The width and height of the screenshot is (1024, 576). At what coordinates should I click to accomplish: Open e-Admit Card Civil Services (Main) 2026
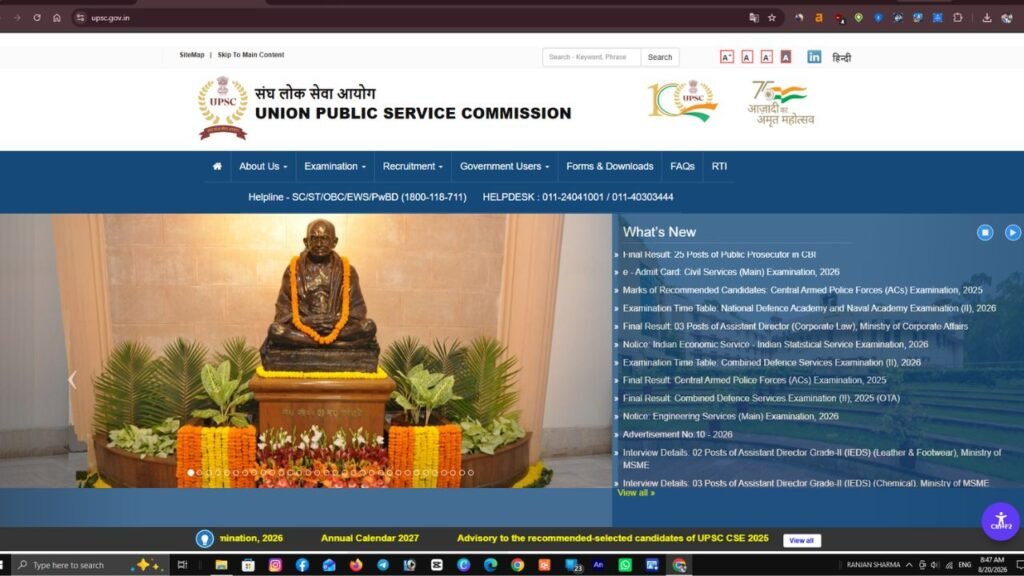tap(731, 272)
